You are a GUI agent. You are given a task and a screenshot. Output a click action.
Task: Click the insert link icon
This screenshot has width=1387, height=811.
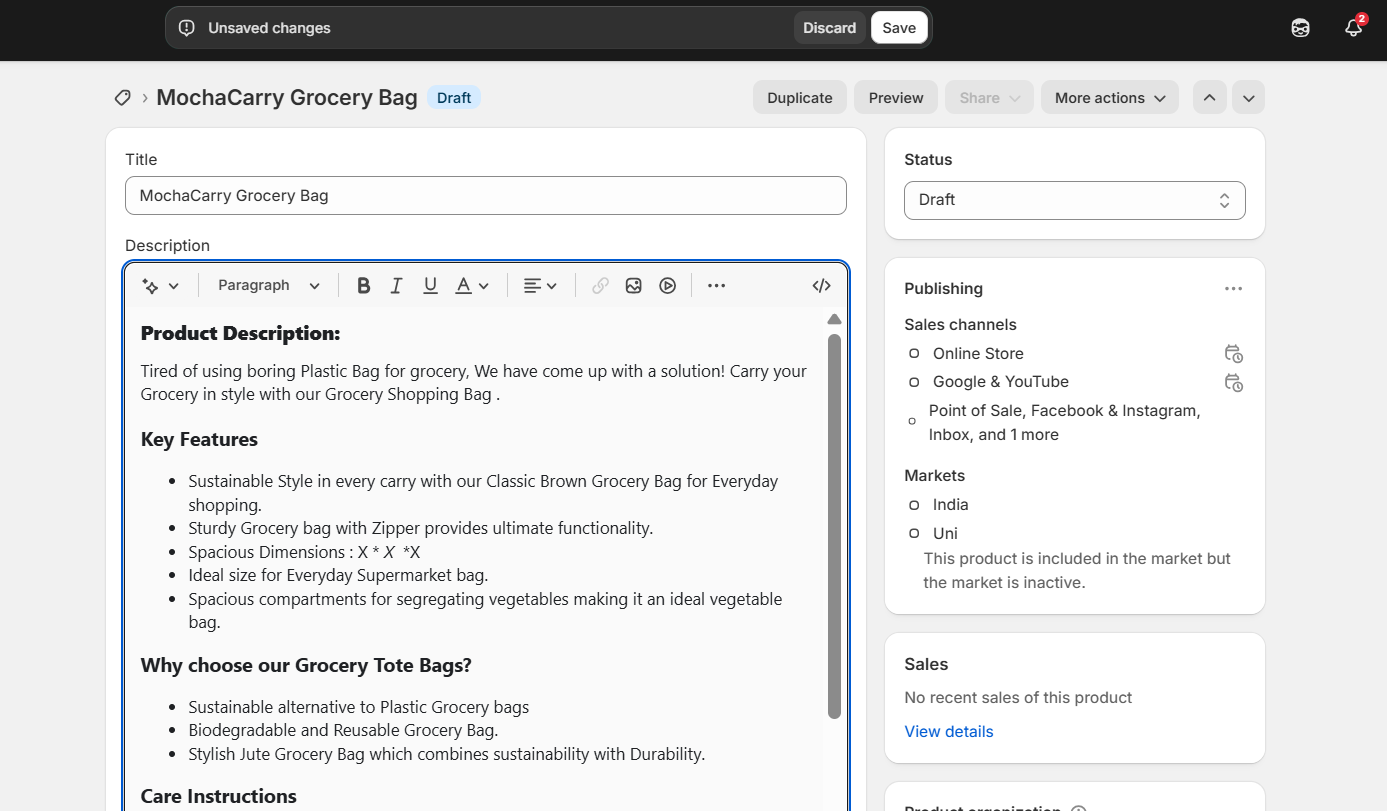(600, 285)
